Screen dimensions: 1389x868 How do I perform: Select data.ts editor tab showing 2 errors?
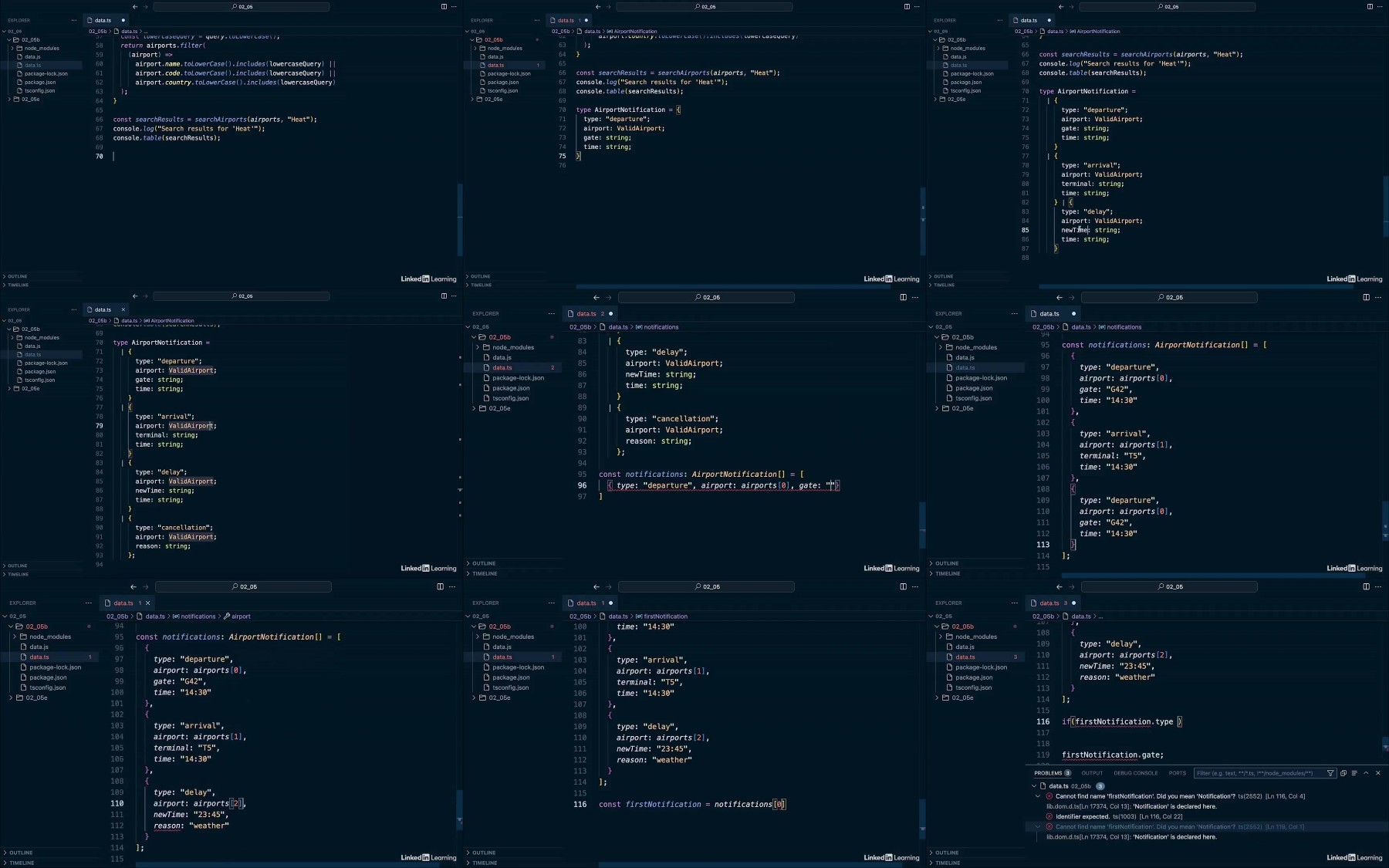point(590,313)
